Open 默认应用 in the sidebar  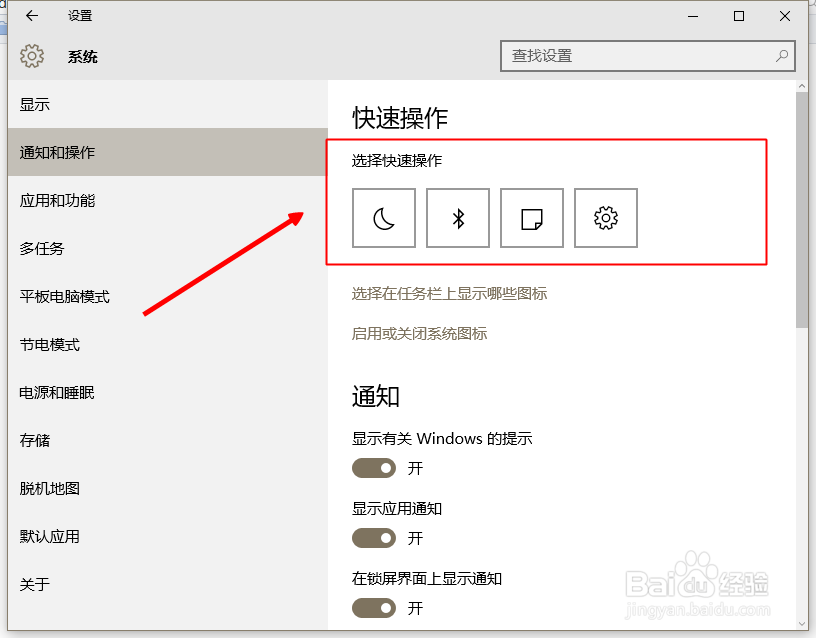pyautogui.click(x=168, y=536)
